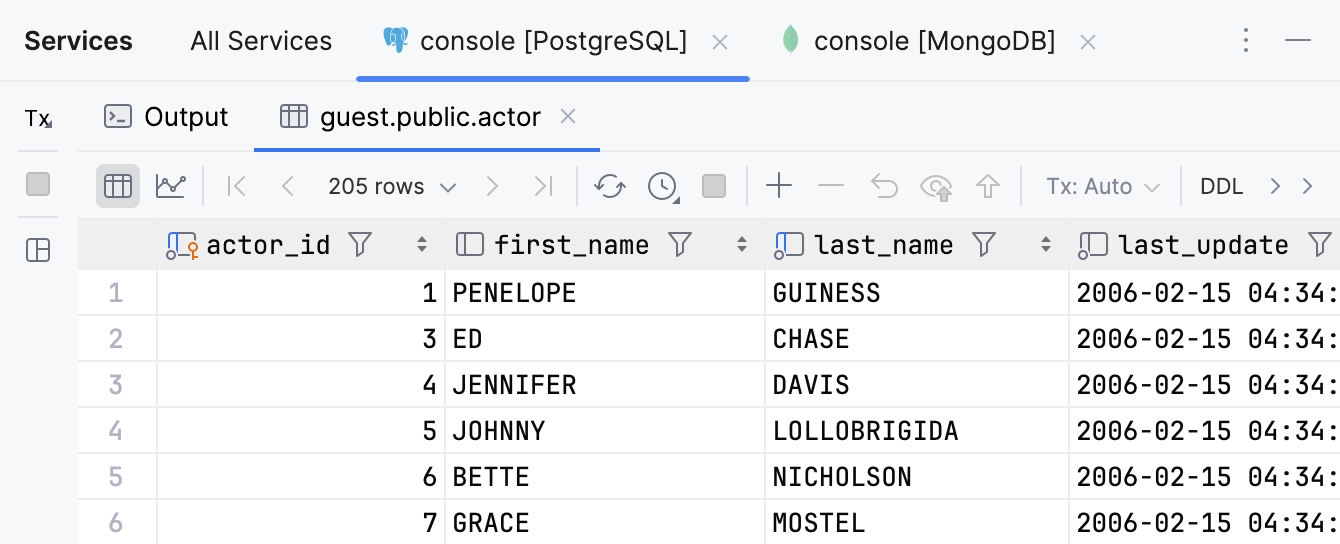This screenshot has width=1340, height=544.
Task: Switch to table grid view
Action: (118, 186)
